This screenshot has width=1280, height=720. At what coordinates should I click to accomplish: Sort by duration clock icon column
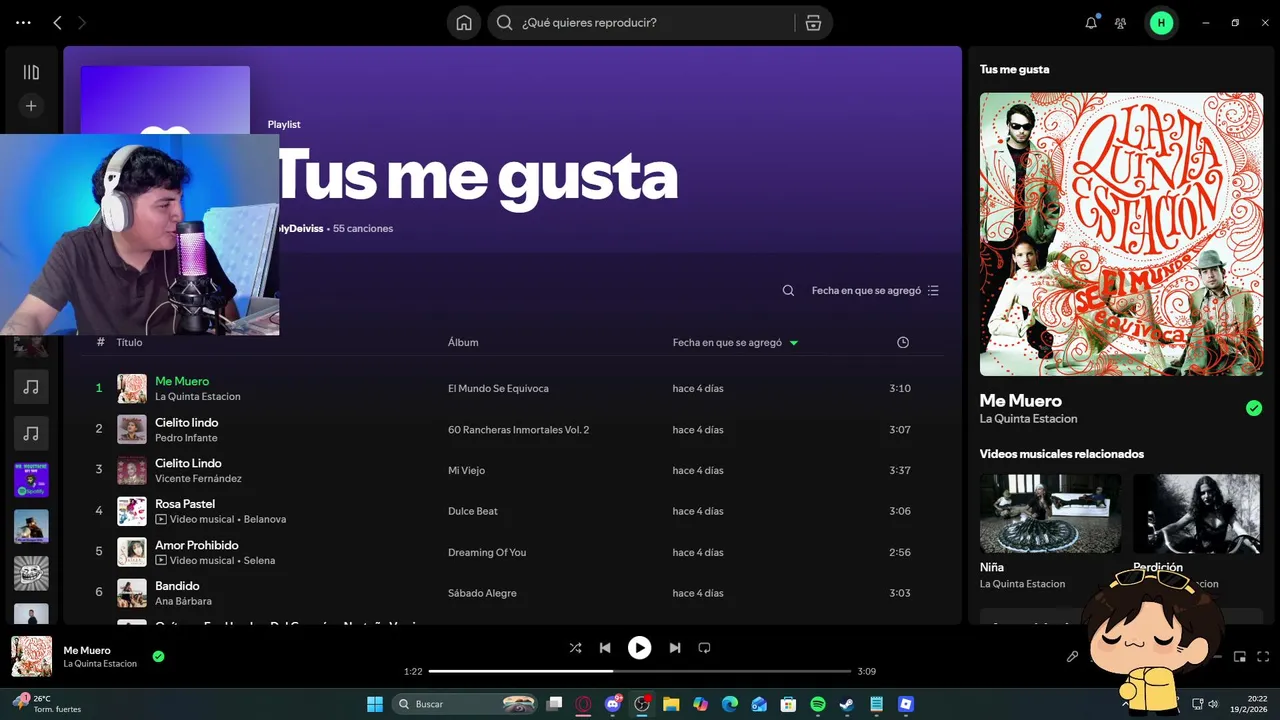(x=903, y=342)
